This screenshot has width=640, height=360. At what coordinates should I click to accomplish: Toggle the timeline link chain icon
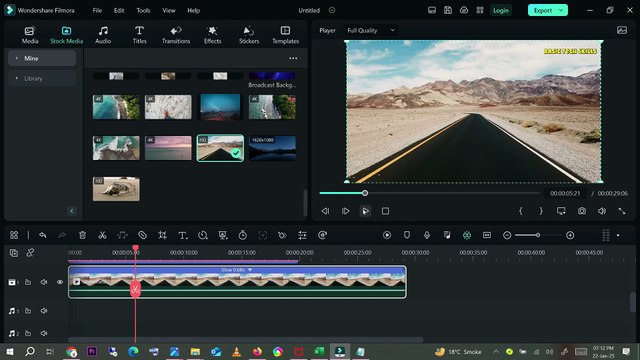pyautogui.click(x=30, y=253)
